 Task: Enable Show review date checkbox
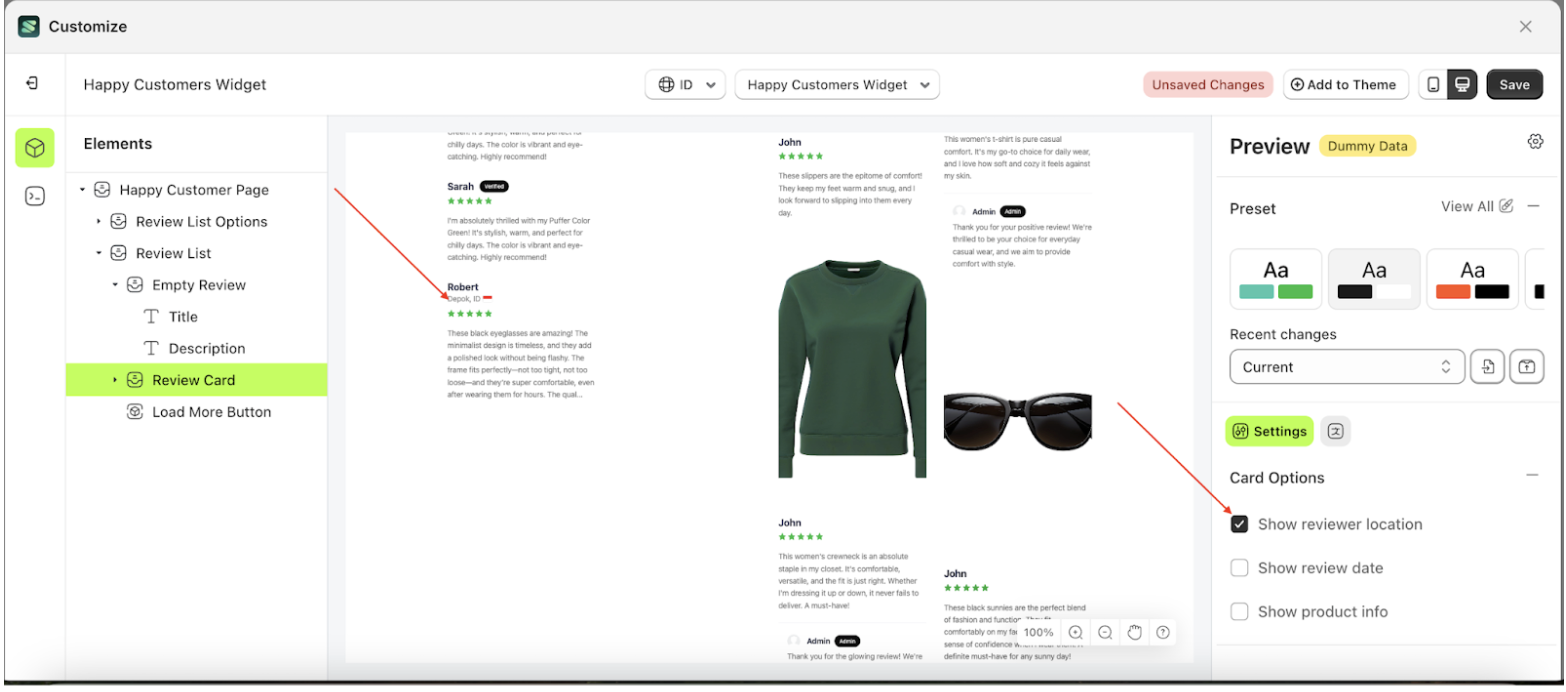click(x=1239, y=568)
